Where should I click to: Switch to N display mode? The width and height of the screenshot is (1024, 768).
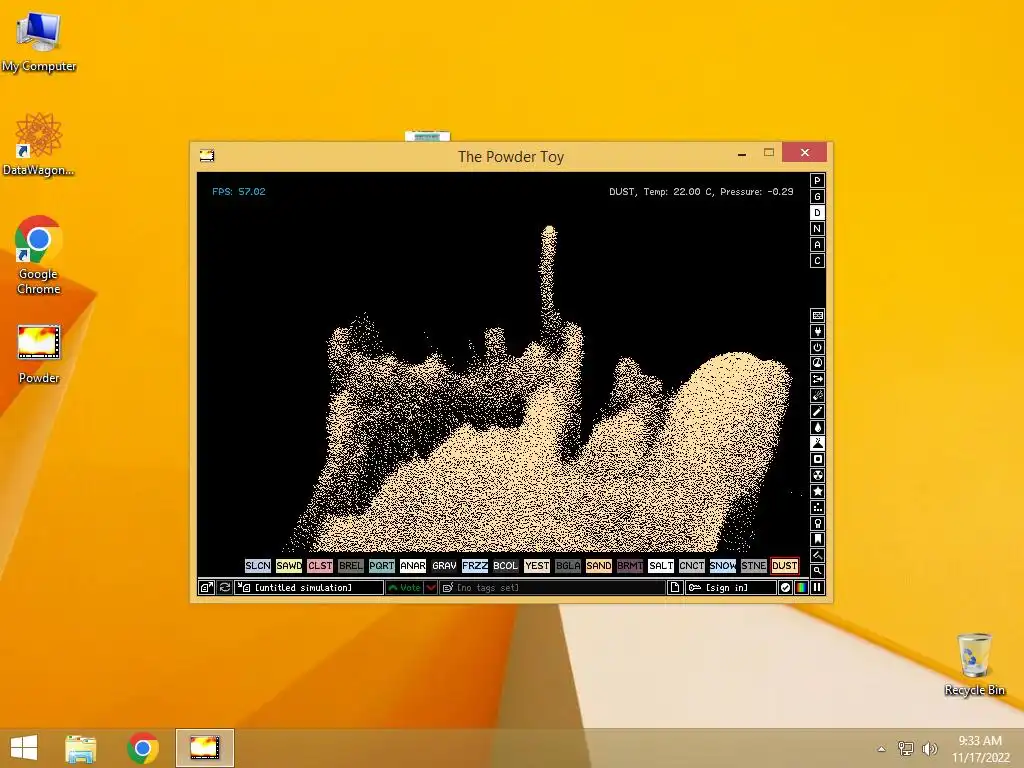pos(817,229)
